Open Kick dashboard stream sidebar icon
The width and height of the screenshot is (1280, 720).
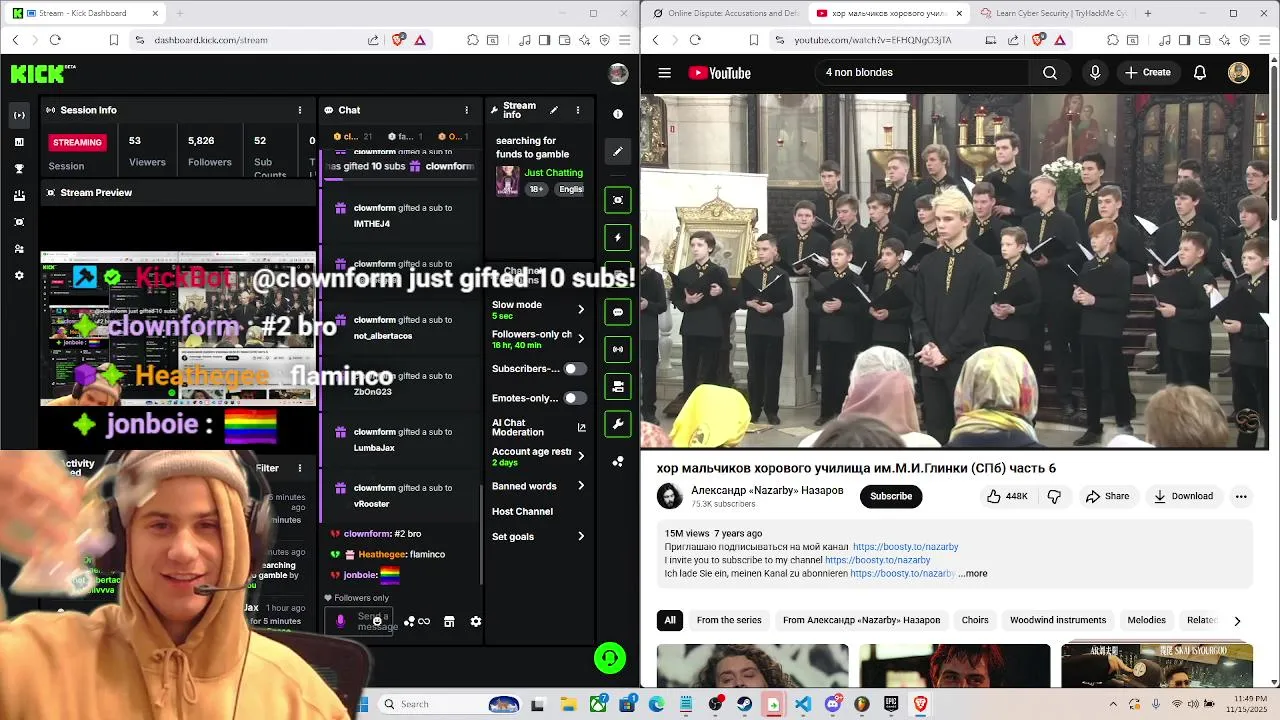19,115
